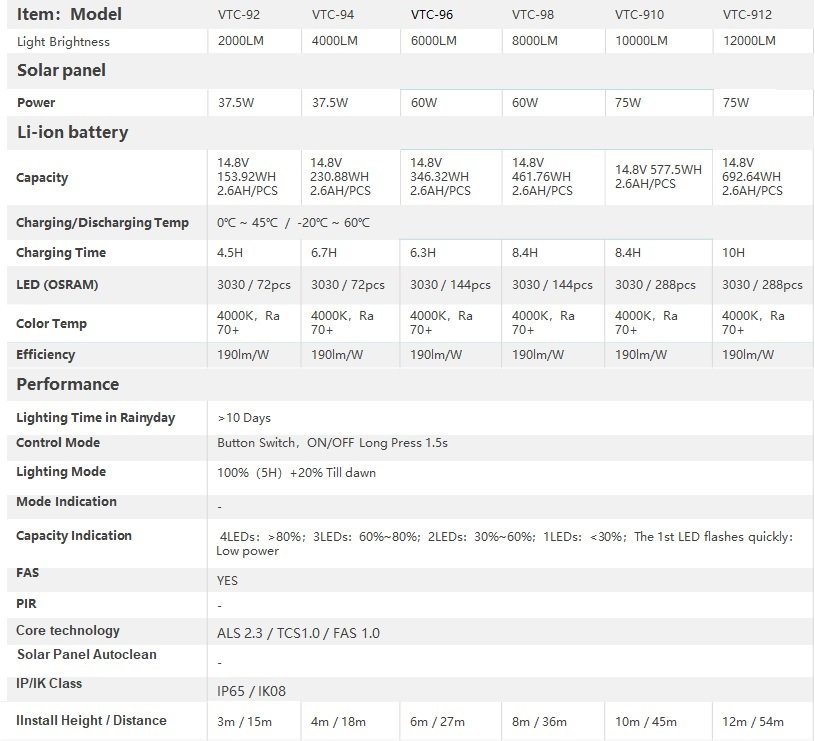Click the Charging/Discharging Temp row label
This screenshot has height=741, width=815.
click(x=102, y=222)
